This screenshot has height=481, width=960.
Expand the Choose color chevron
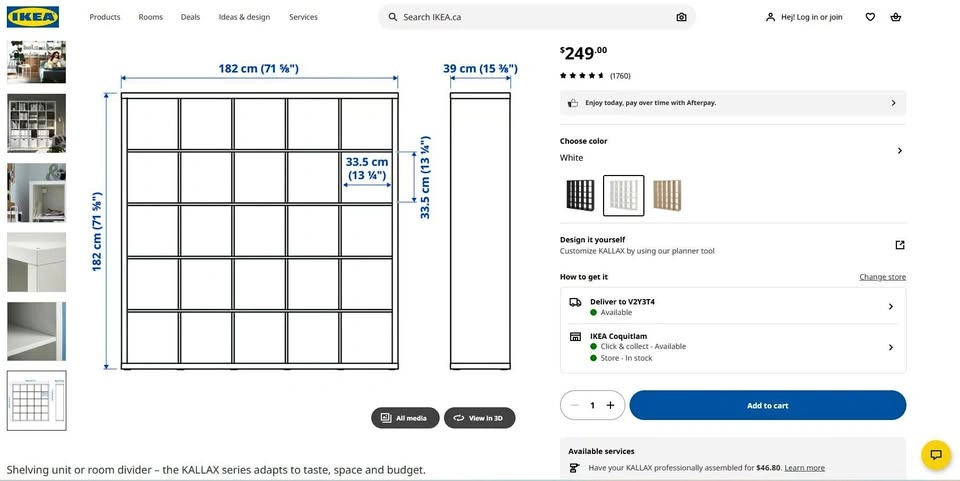click(899, 151)
